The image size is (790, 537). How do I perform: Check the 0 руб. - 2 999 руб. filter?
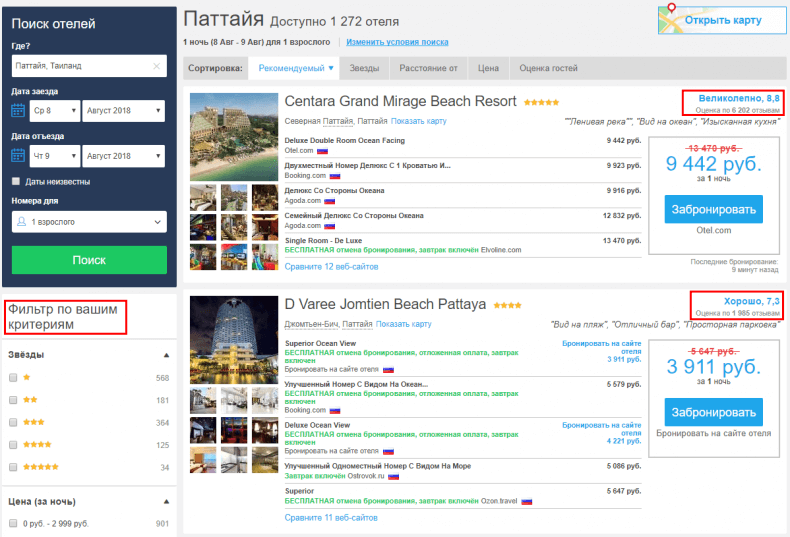13,523
